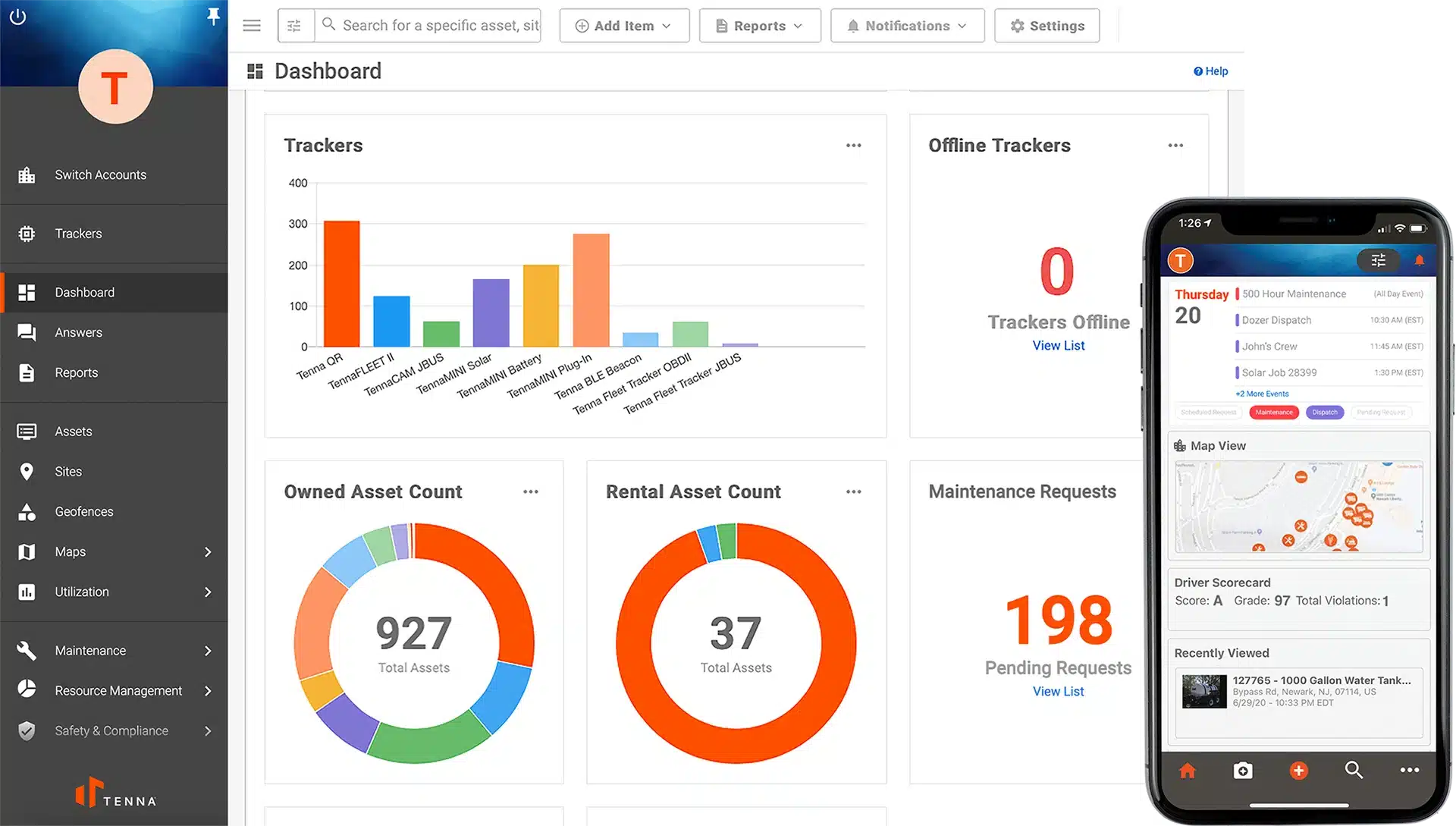Viewport: 1456px width, 826px height.
Task: Select Answers in the sidebar
Action: (114, 332)
